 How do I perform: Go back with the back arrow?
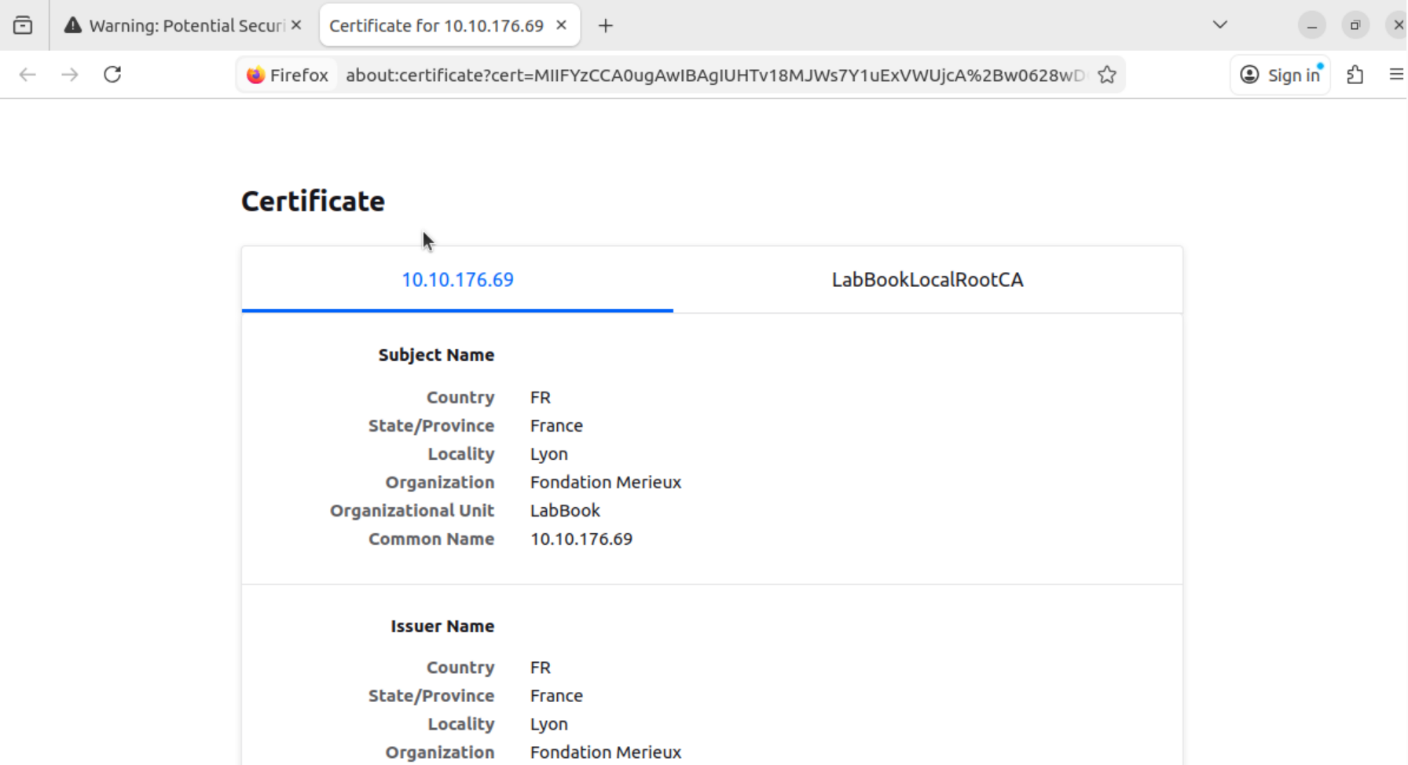pos(28,75)
